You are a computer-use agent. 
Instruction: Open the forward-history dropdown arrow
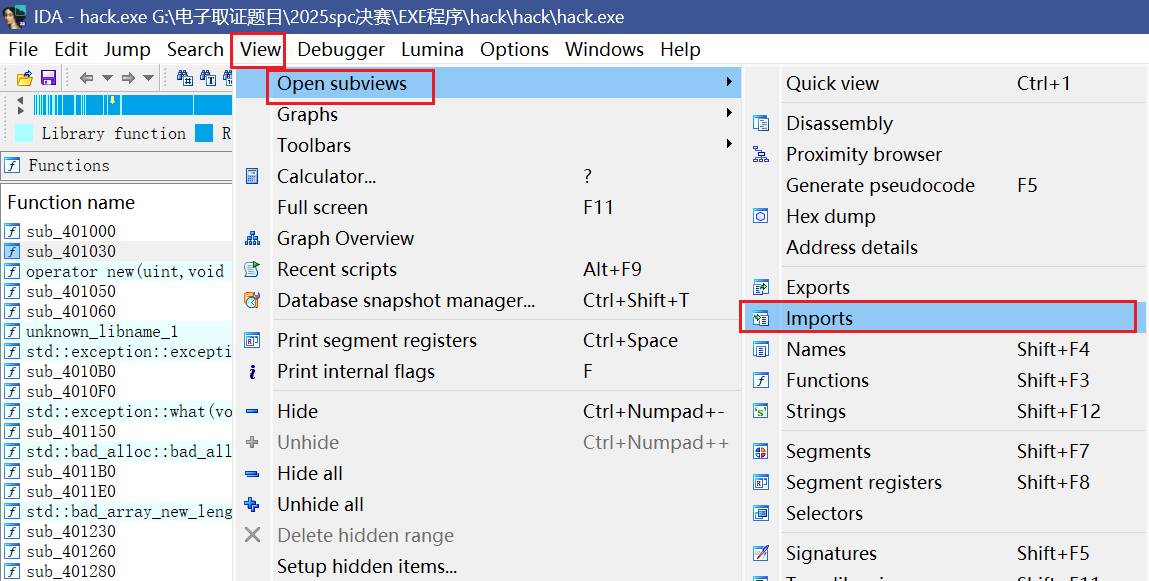click(149, 78)
